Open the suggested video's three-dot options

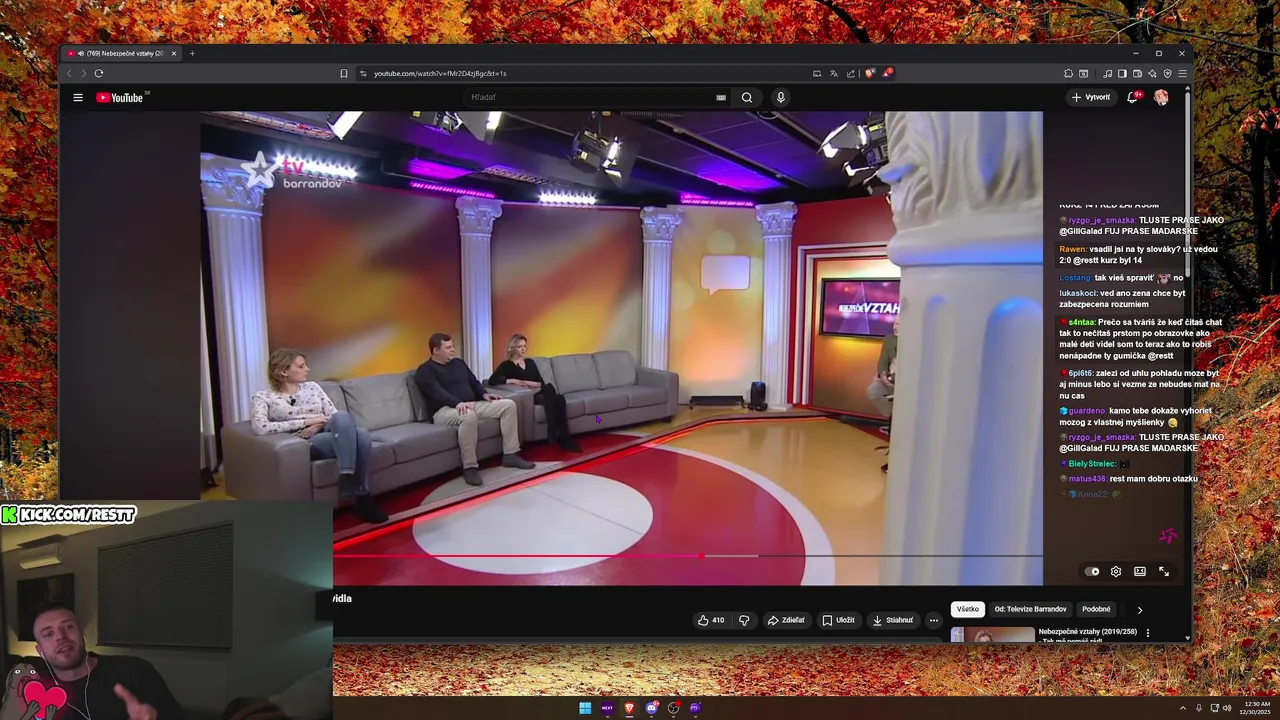(x=1148, y=633)
